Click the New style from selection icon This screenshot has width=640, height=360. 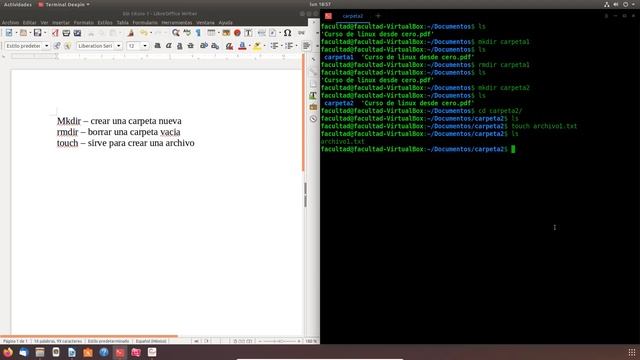(x=68, y=46)
